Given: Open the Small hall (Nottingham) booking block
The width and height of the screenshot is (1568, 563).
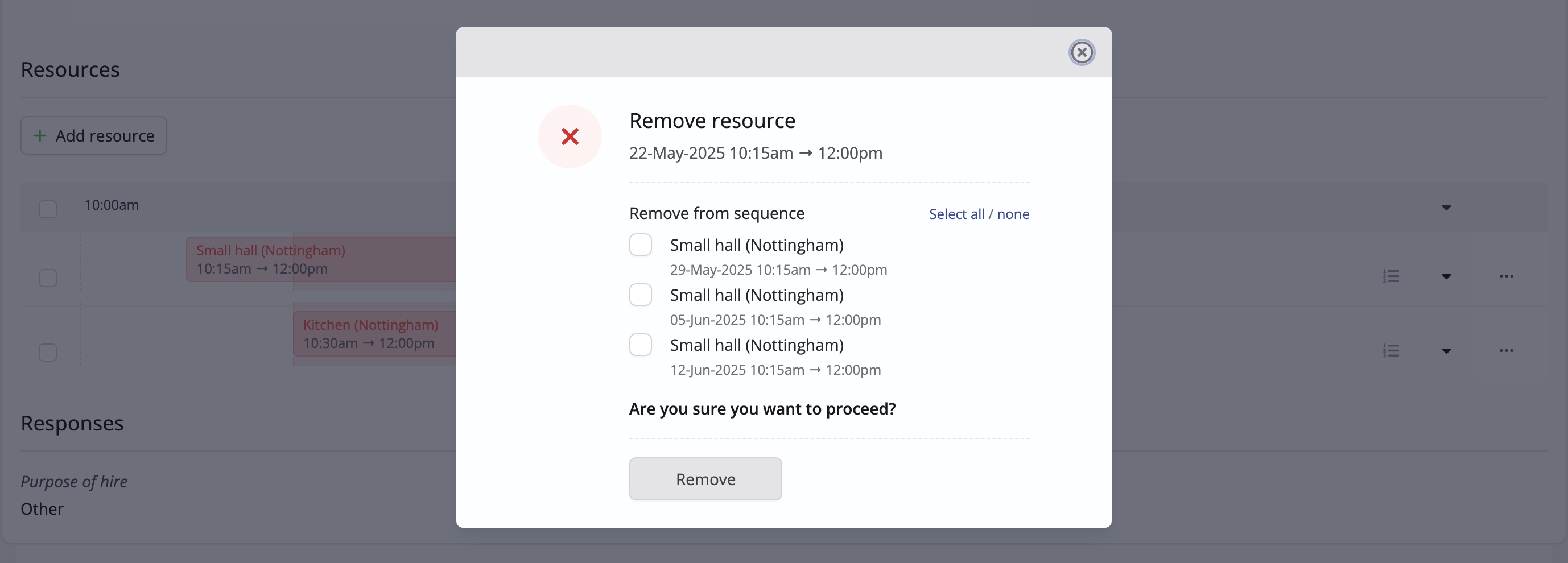Looking at the screenshot, I should (321, 259).
